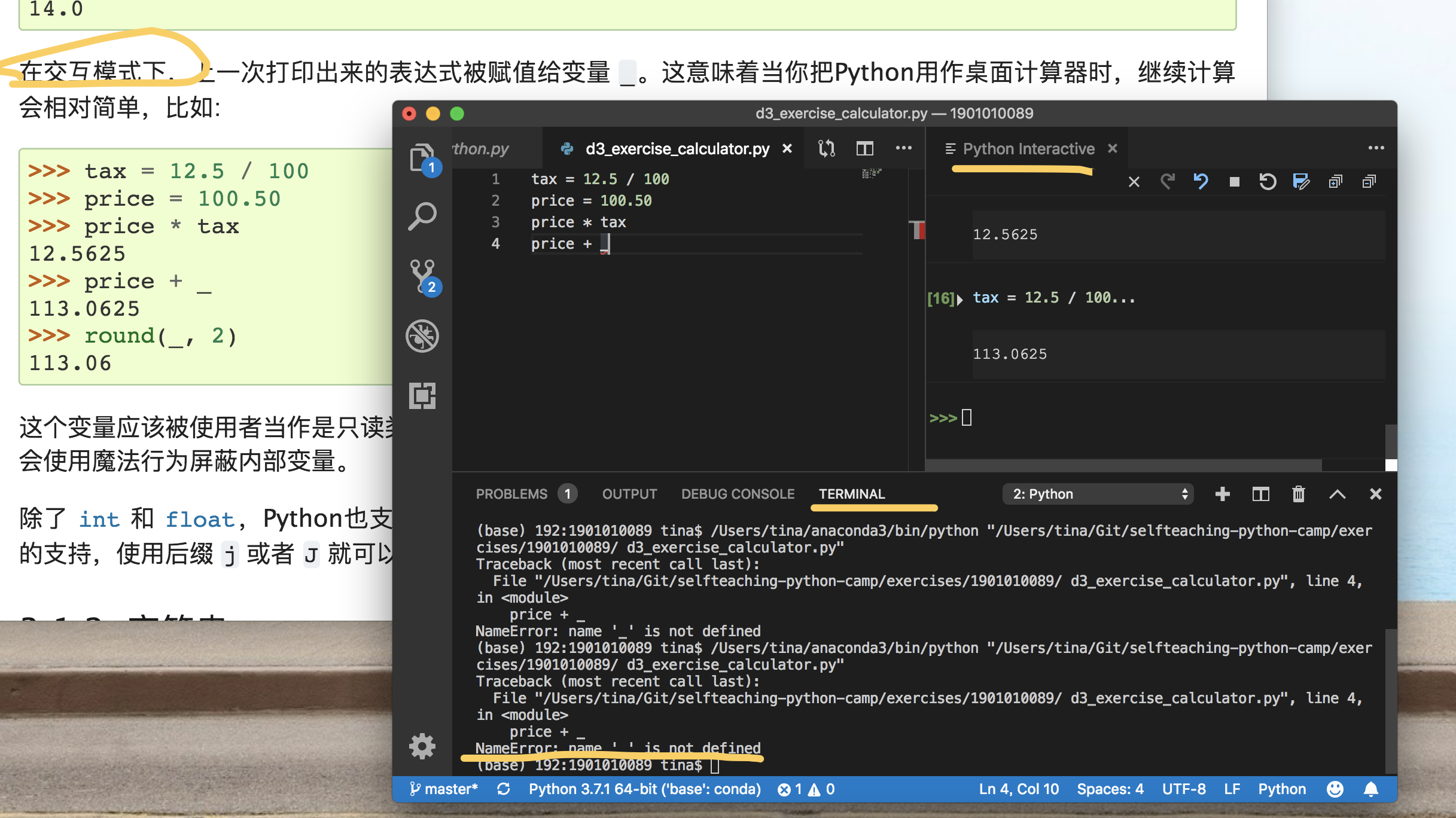Image resolution: width=1456 pixels, height=818 pixels.
Task: Change end of line sequence LF
Action: [1232, 789]
